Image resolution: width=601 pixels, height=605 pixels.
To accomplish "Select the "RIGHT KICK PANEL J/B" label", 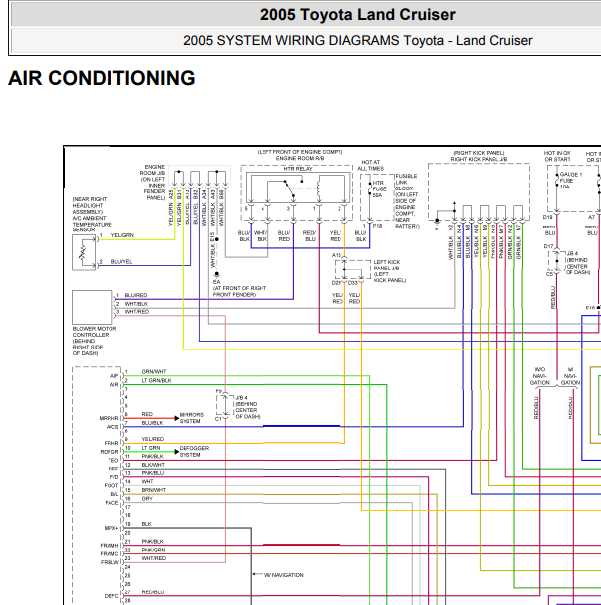I will 479,159.
